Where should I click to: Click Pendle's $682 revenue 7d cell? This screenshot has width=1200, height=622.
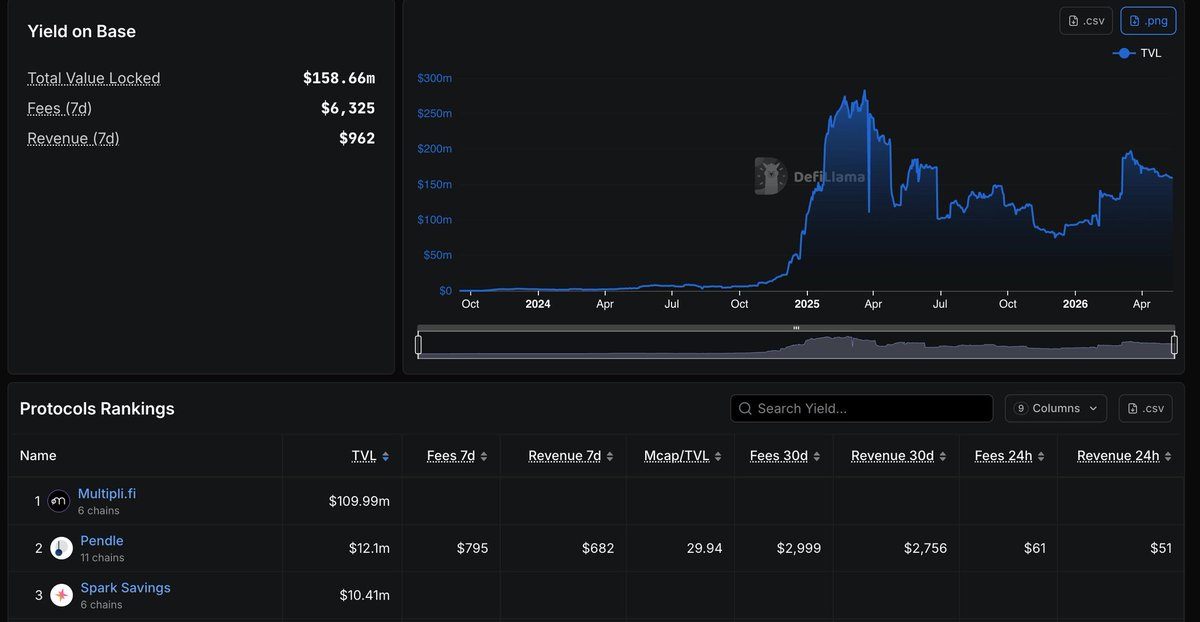pos(598,548)
